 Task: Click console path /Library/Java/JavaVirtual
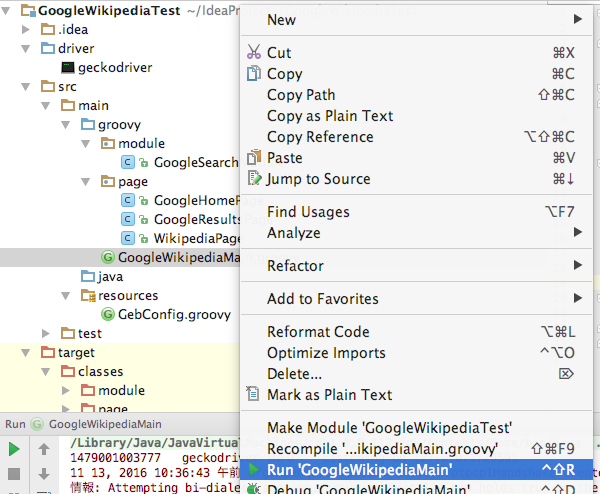(155, 443)
